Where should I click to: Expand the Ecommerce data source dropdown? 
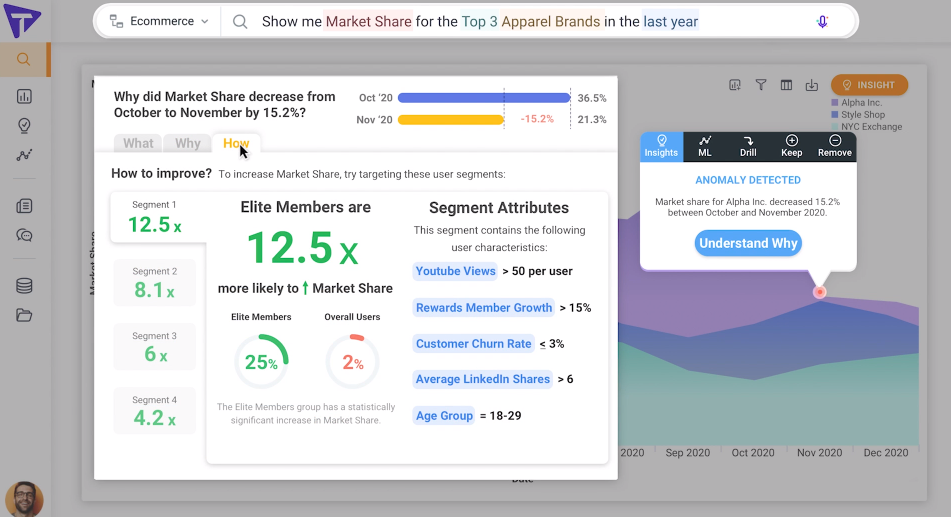click(160, 21)
